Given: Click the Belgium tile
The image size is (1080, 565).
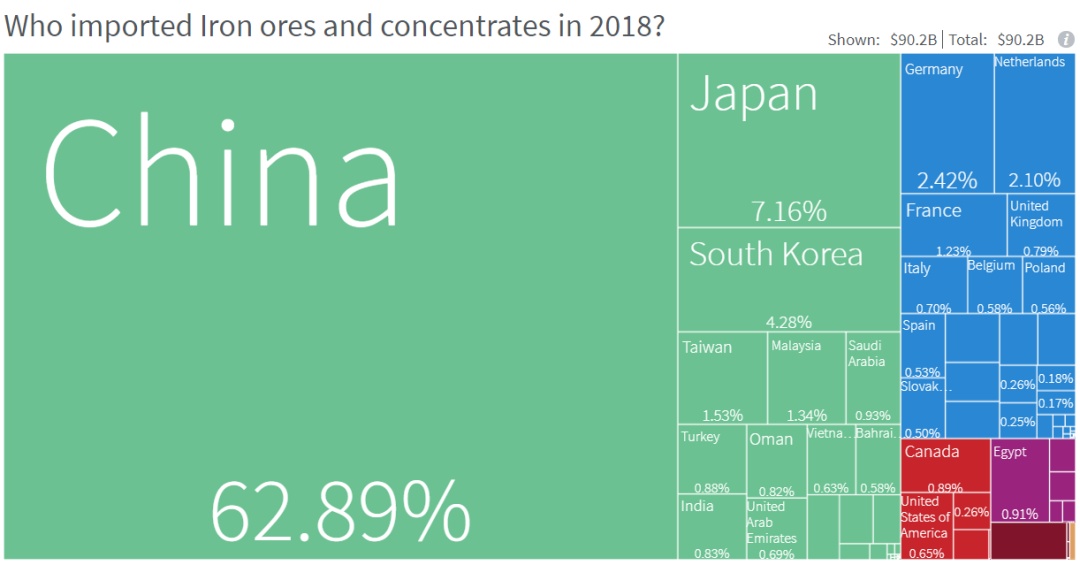Looking at the screenshot, I should point(994,287).
